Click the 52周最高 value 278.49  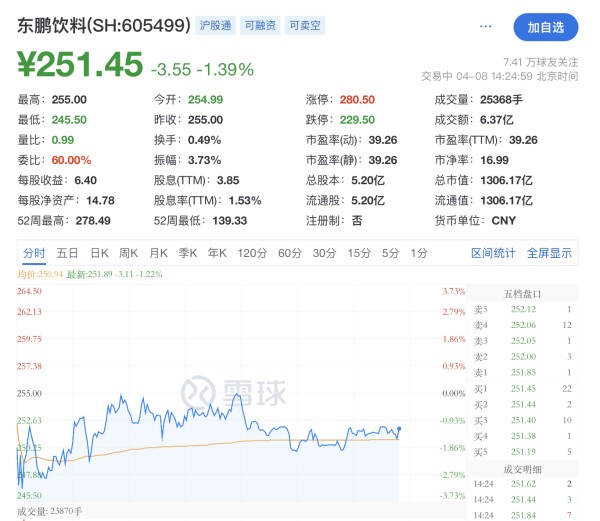pos(93,221)
